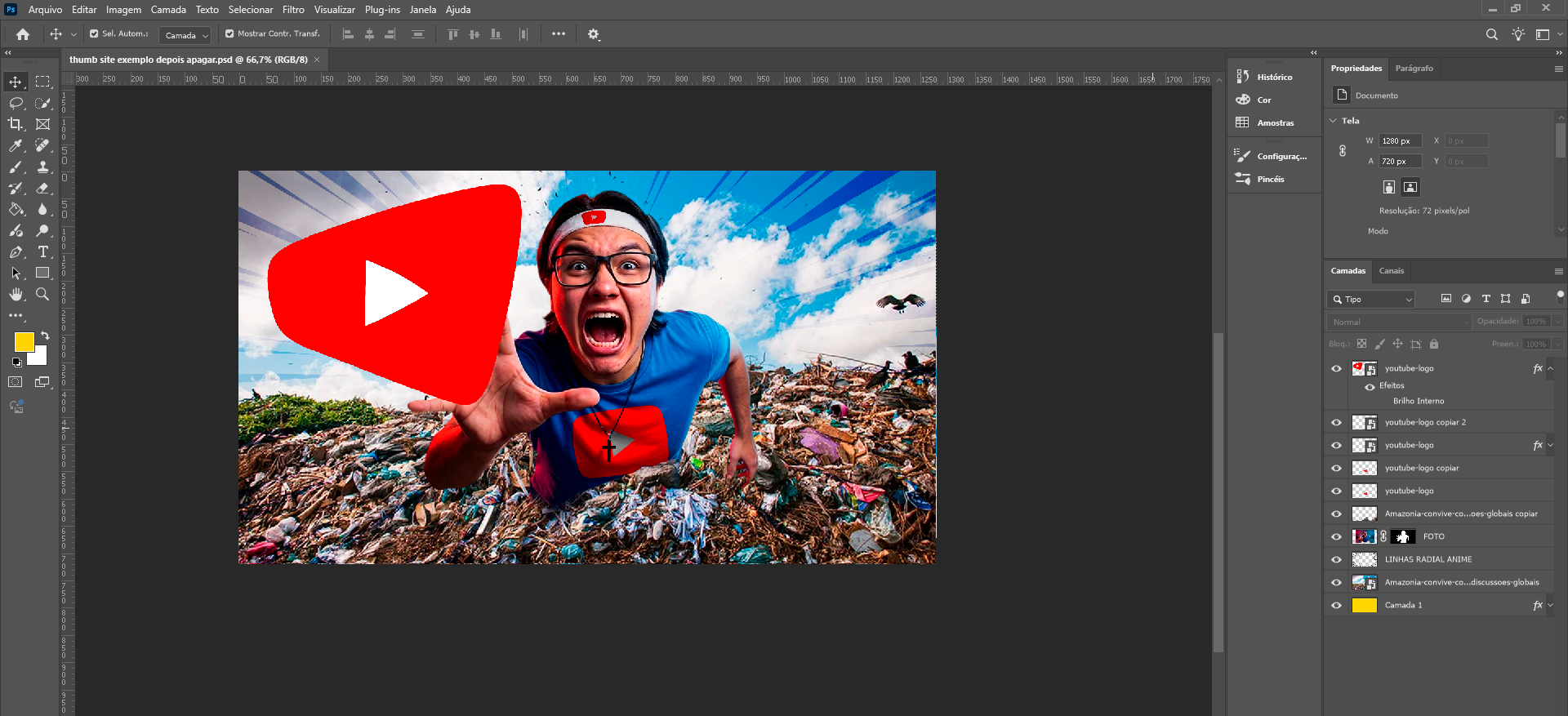This screenshot has height=716, width=1568.
Task: Open the search magnifier at top right
Action: [1492, 34]
